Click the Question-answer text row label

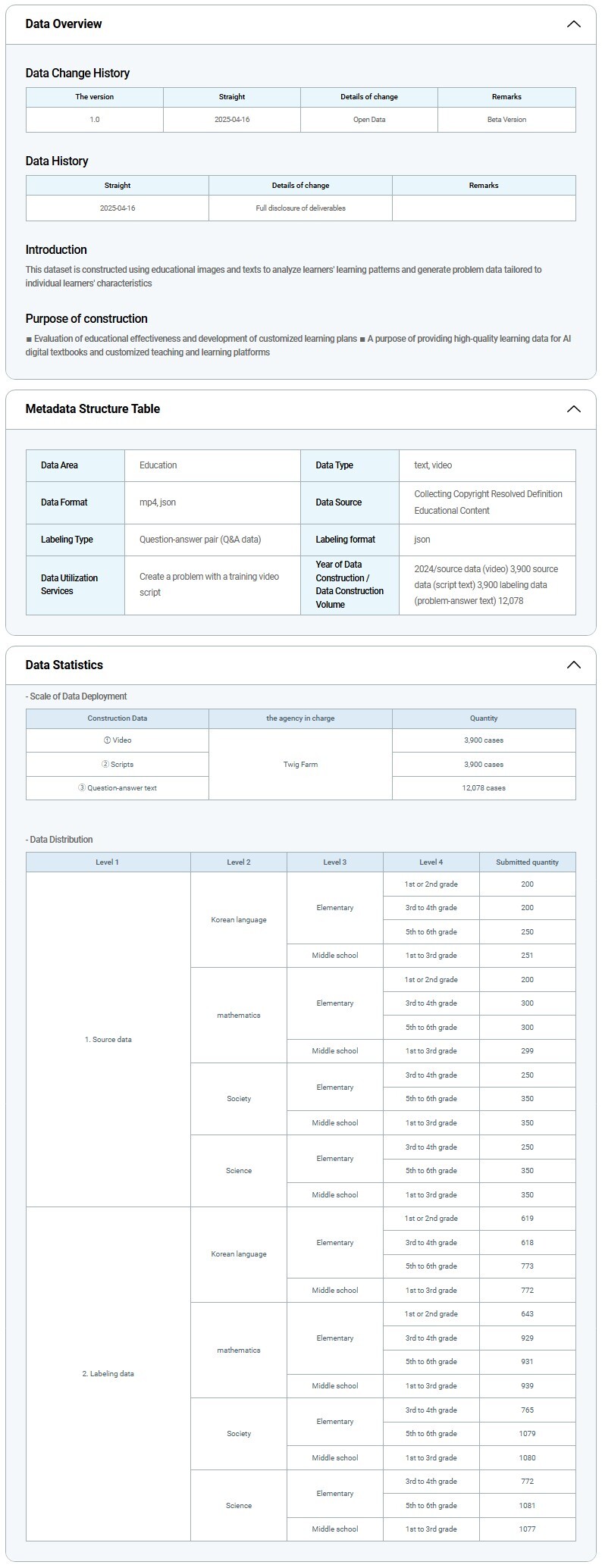click(118, 788)
